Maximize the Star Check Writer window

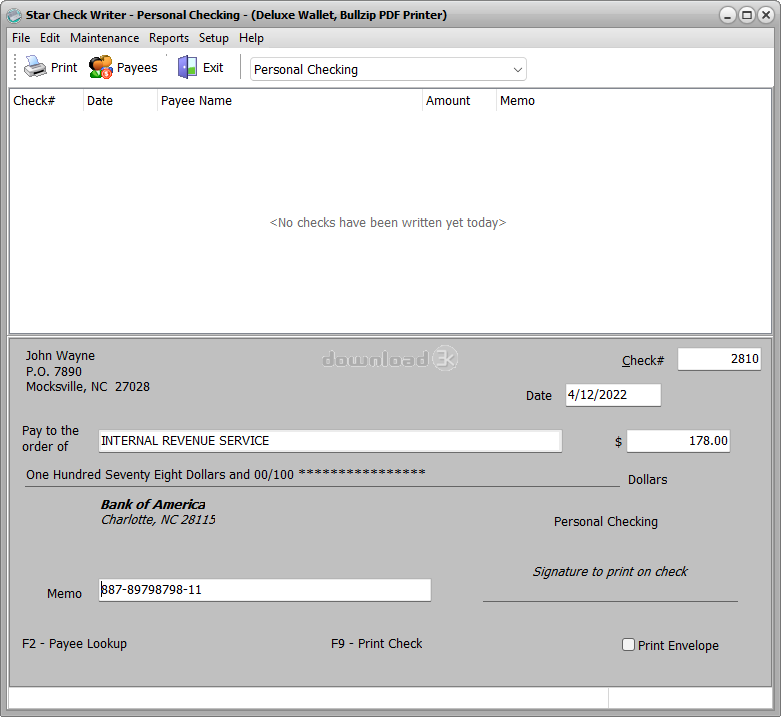click(x=747, y=15)
